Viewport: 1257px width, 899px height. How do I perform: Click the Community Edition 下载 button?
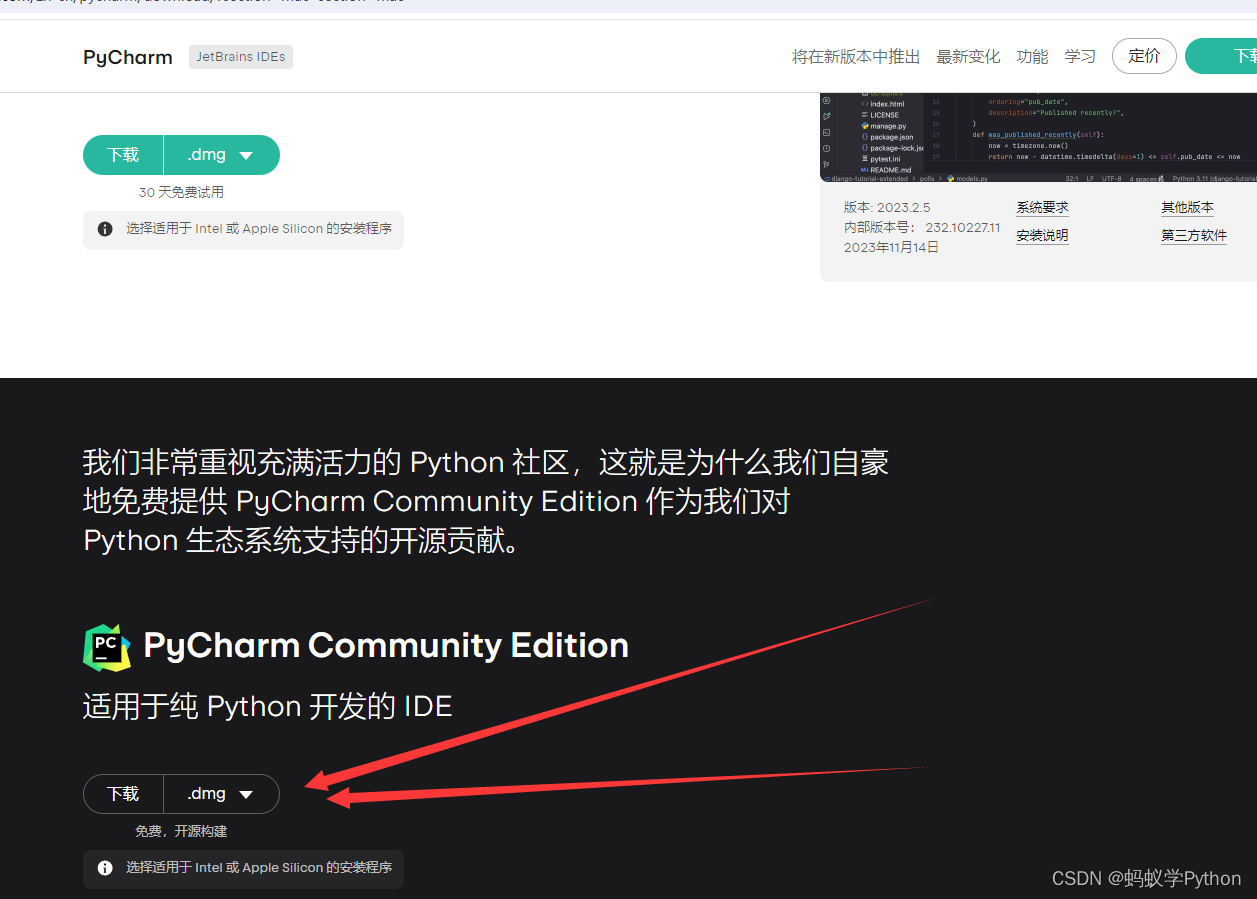point(122,793)
